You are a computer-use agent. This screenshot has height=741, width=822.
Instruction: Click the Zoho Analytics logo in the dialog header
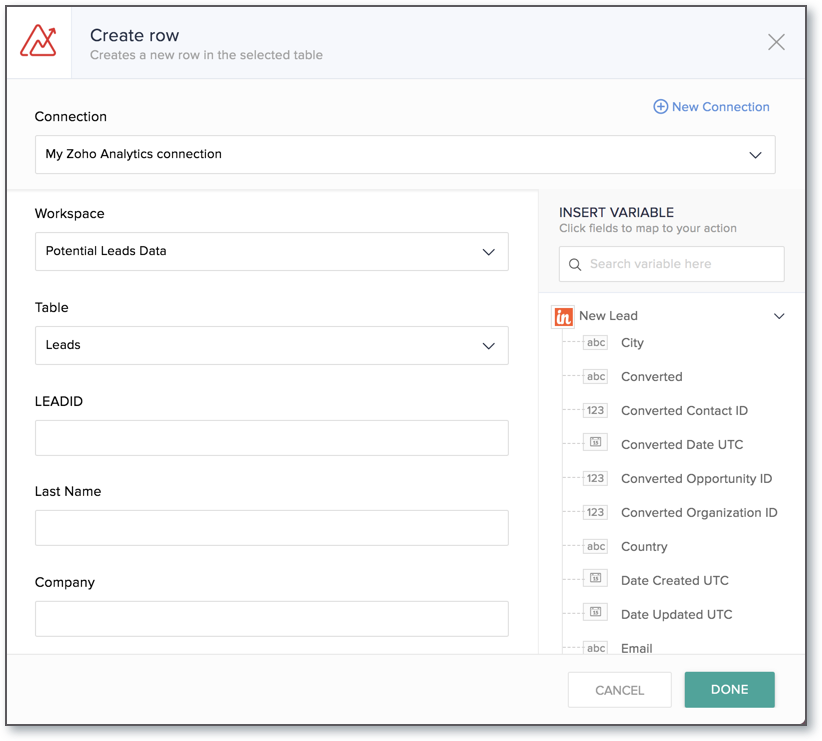pos(38,42)
